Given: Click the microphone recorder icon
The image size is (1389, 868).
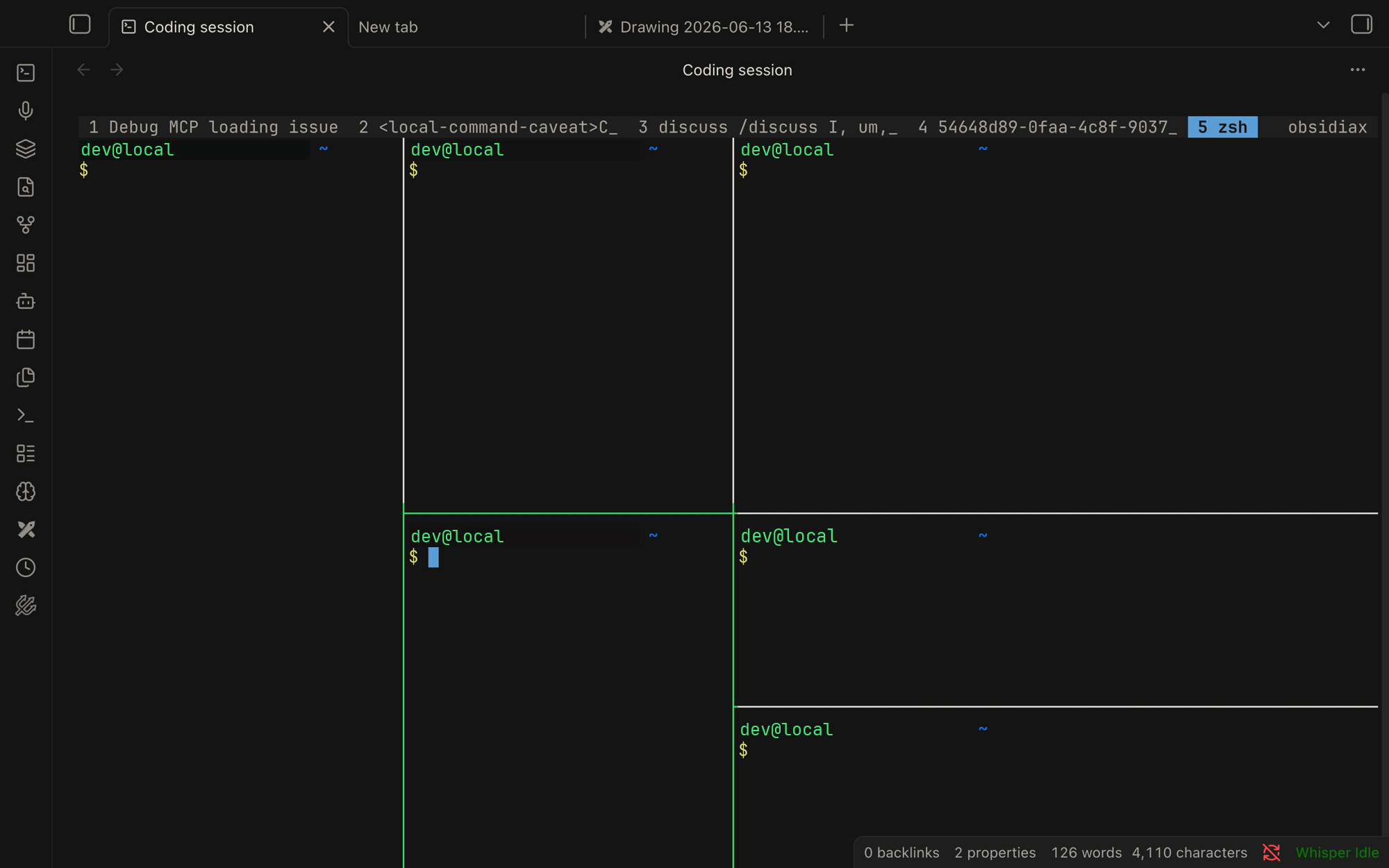Looking at the screenshot, I should click(x=26, y=110).
